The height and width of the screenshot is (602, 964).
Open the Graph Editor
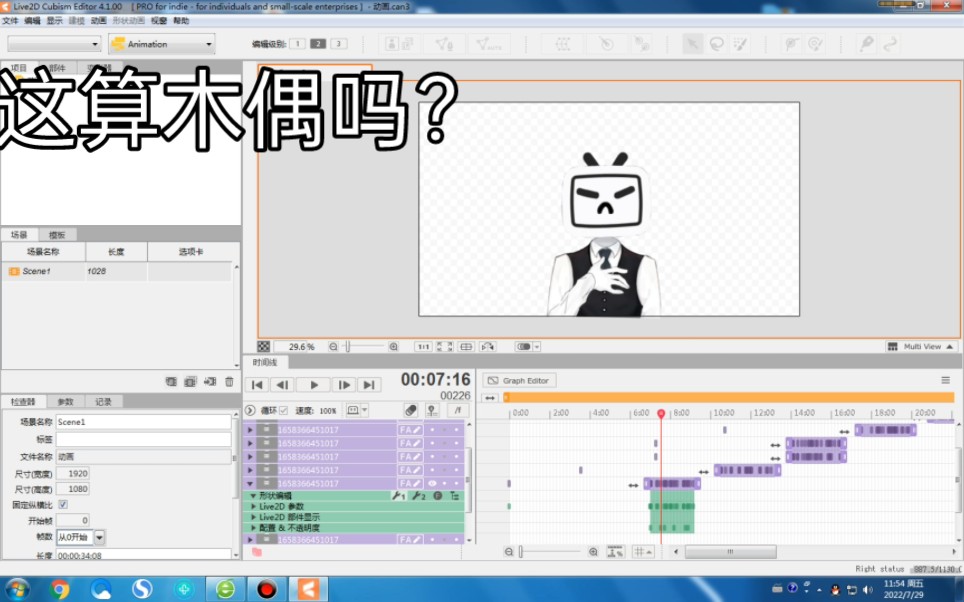point(520,380)
